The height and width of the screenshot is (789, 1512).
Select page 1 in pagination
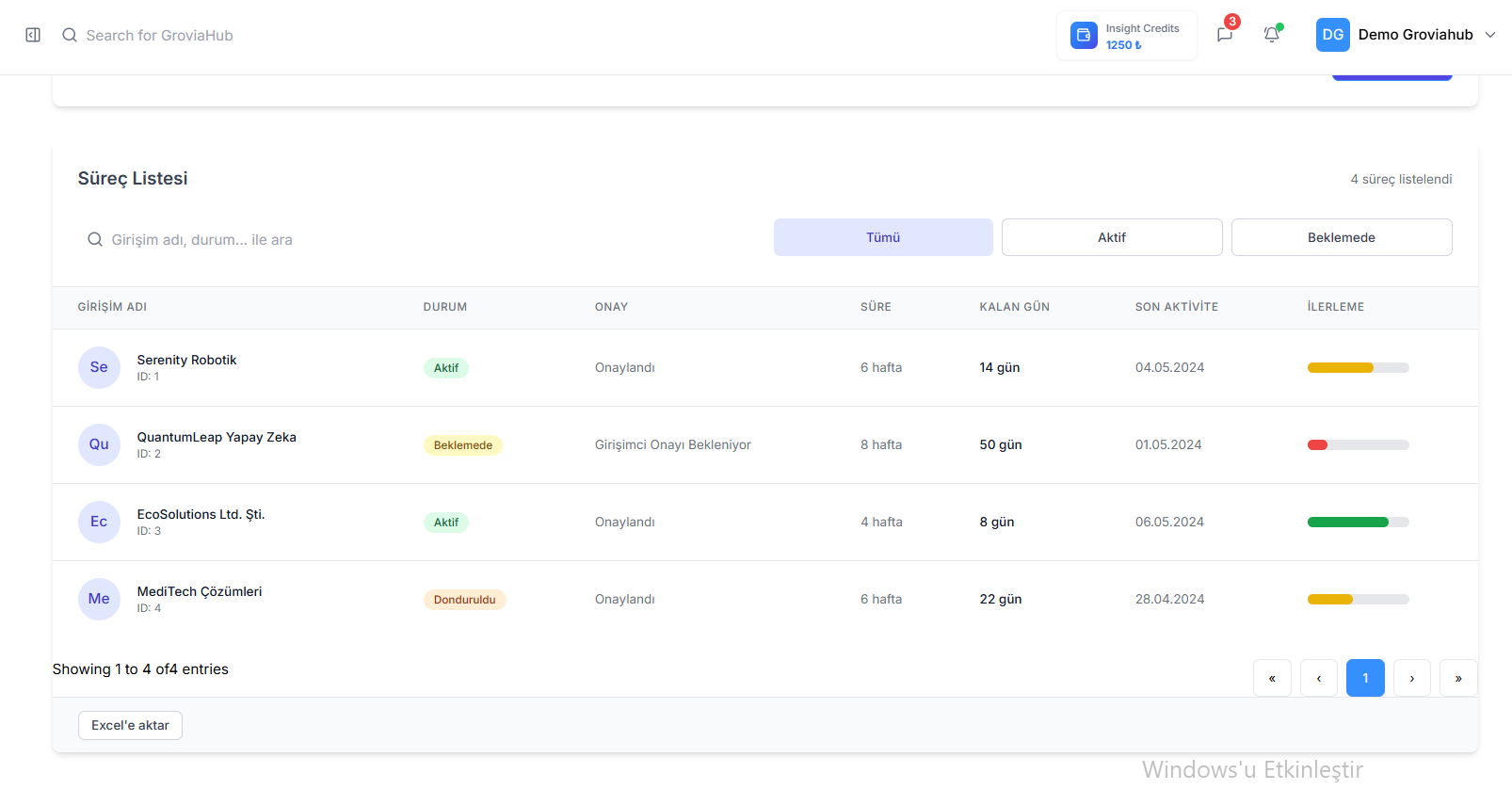[1365, 678]
